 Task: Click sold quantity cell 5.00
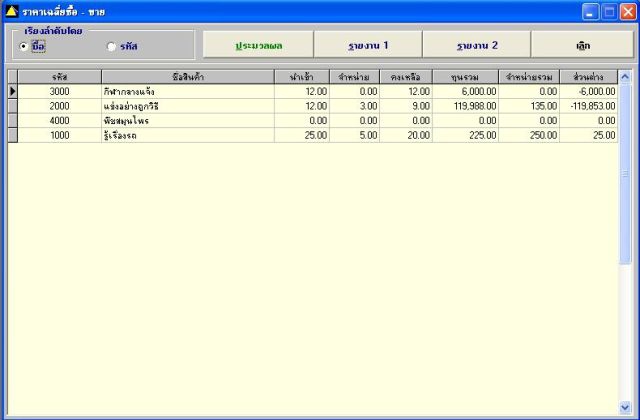point(354,136)
